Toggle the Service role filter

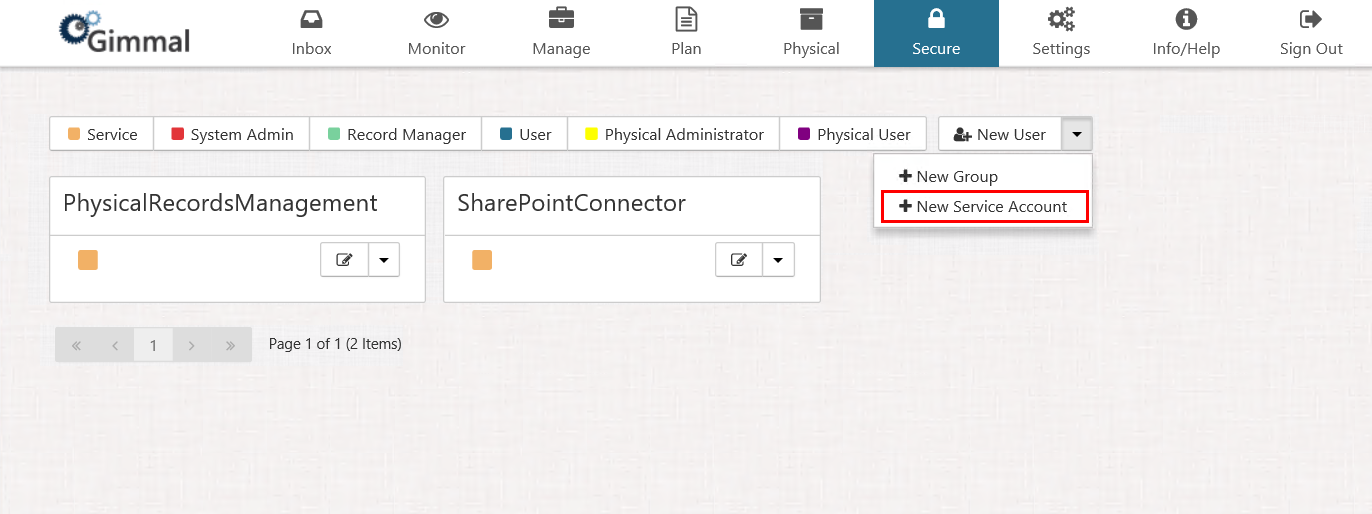(x=102, y=134)
